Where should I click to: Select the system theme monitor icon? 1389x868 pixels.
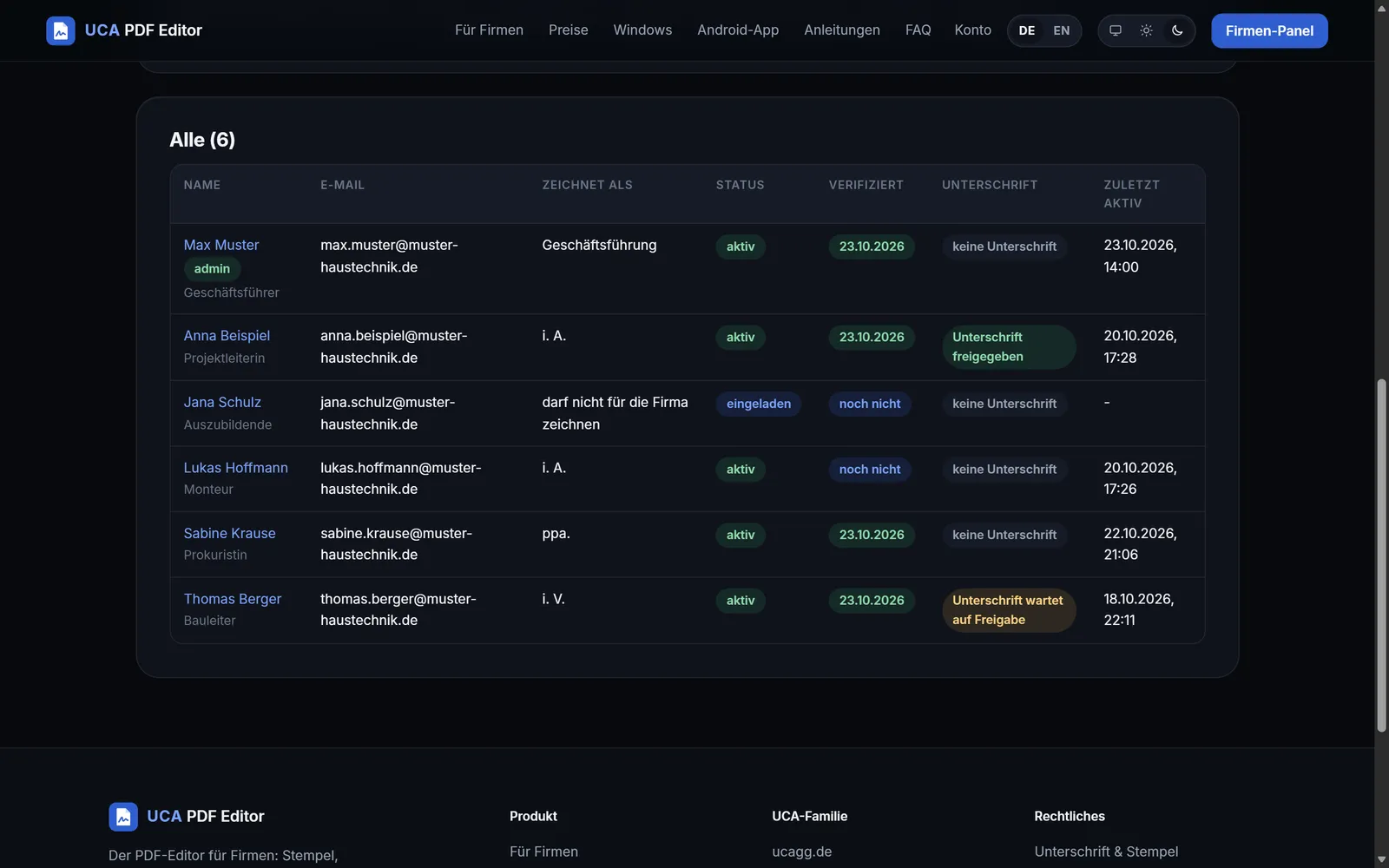1116,30
